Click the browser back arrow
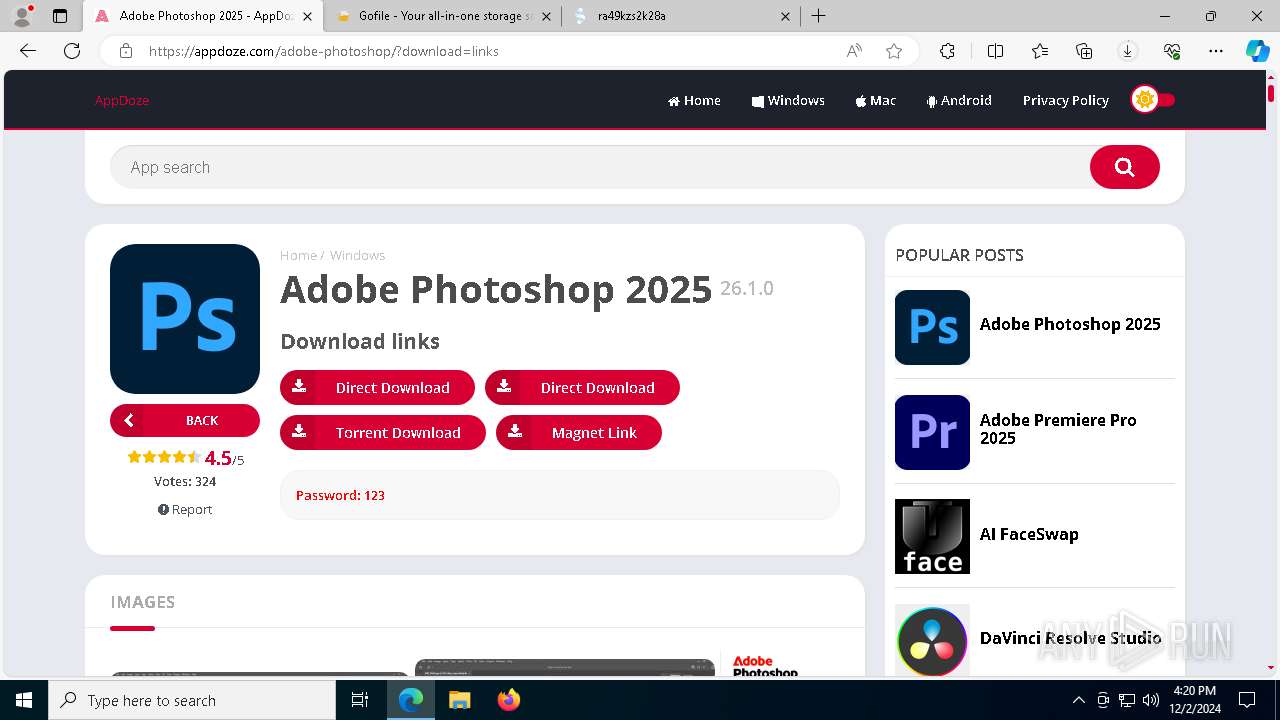The height and width of the screenshot is (720, 1280). (28, 51)
